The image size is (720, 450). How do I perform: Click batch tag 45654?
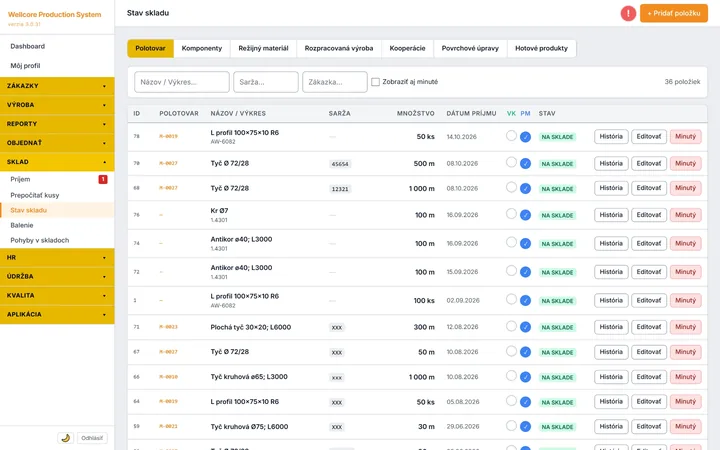pos(340,164)
